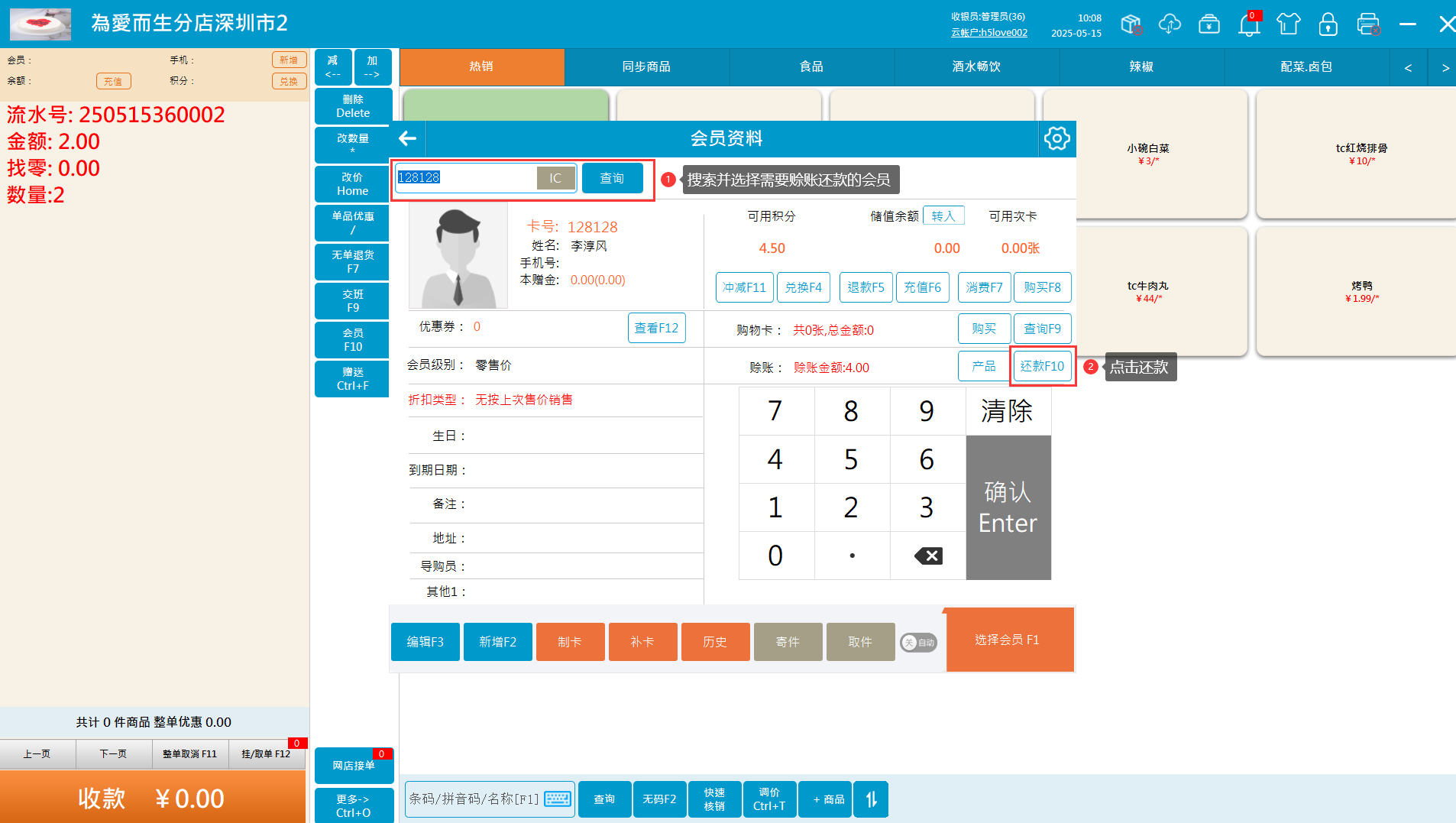Click the back arrow in member info header

click(408, 138)
